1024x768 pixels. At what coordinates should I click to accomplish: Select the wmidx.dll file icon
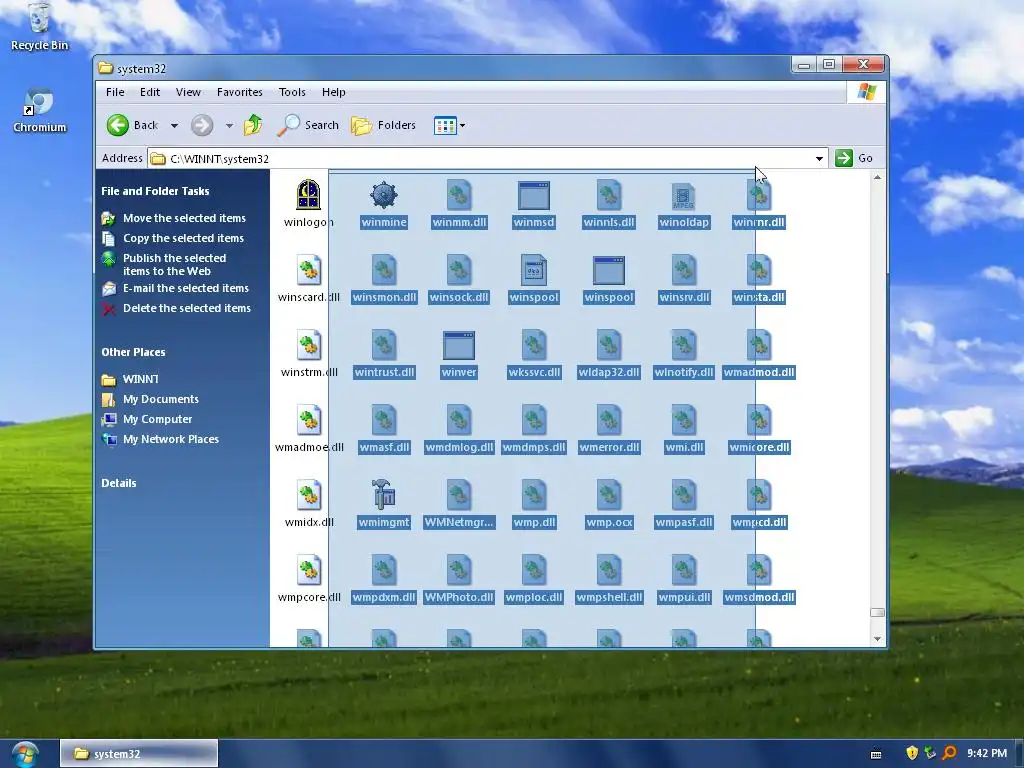click(x=308, y=495)
